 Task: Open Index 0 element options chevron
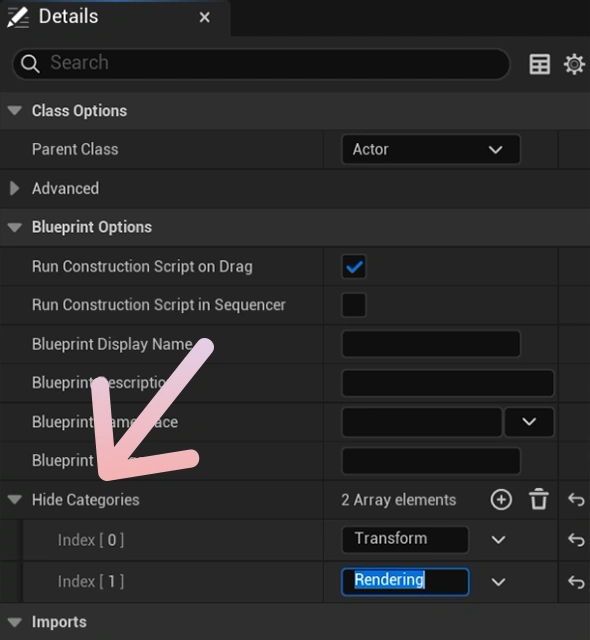[498, 540]
